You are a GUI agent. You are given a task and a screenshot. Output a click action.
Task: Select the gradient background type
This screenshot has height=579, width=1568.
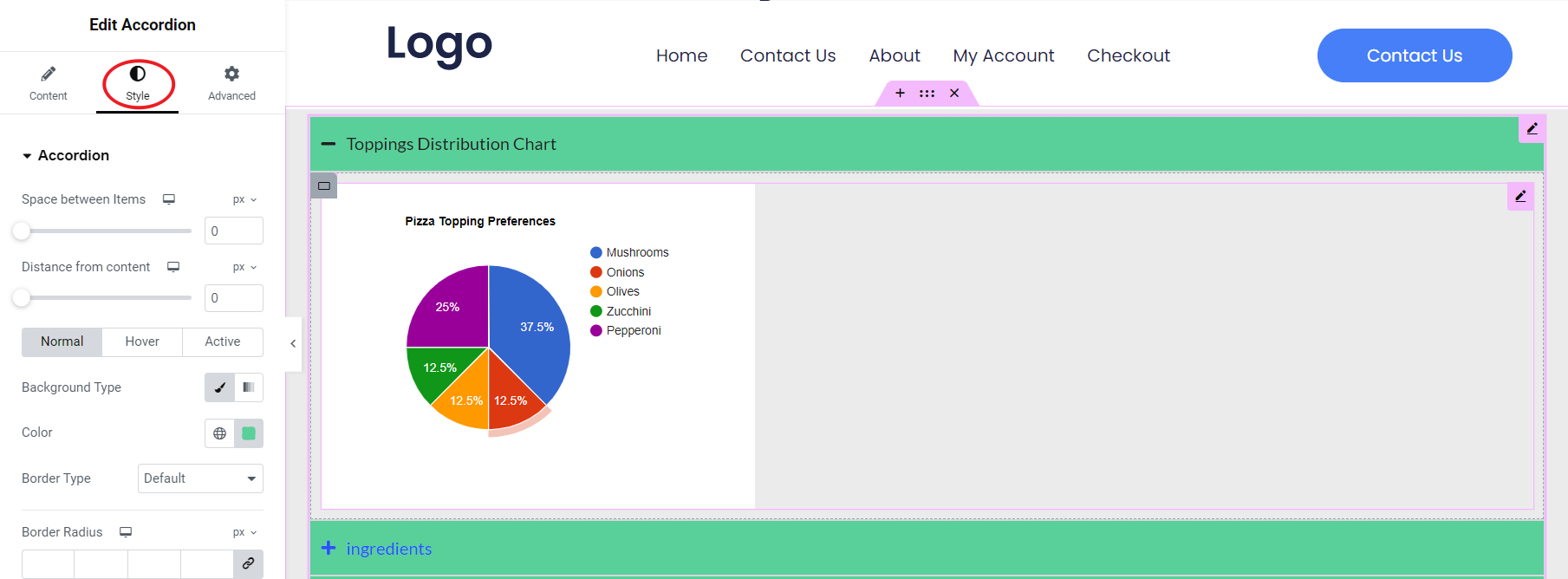pyautogui.click(x=249, y=387)
